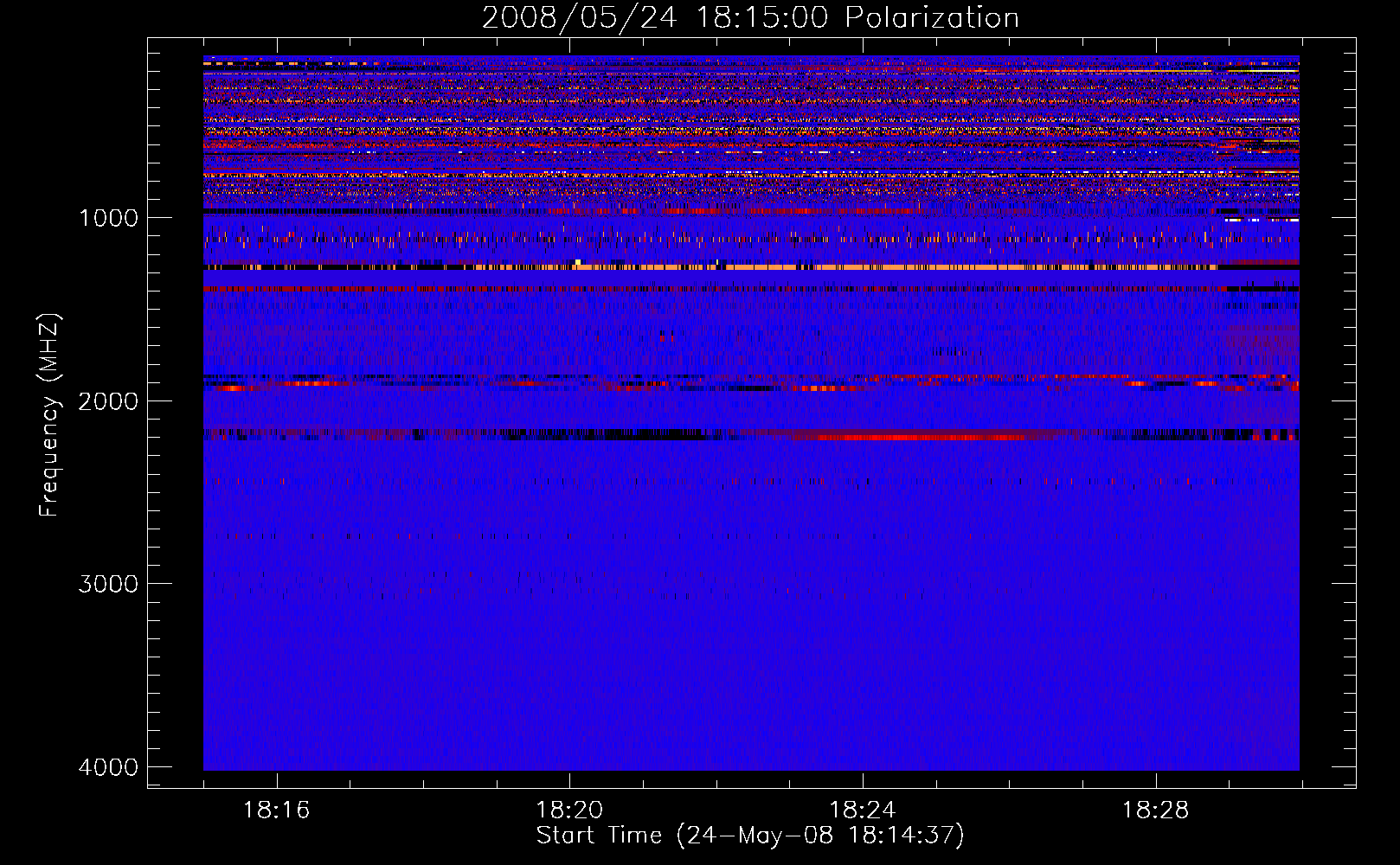The height and width of the screenshot is (865, 1400).
Task: Click the 'Frequency (MHZ)' y-axis label
Action: tap(50, 415)
